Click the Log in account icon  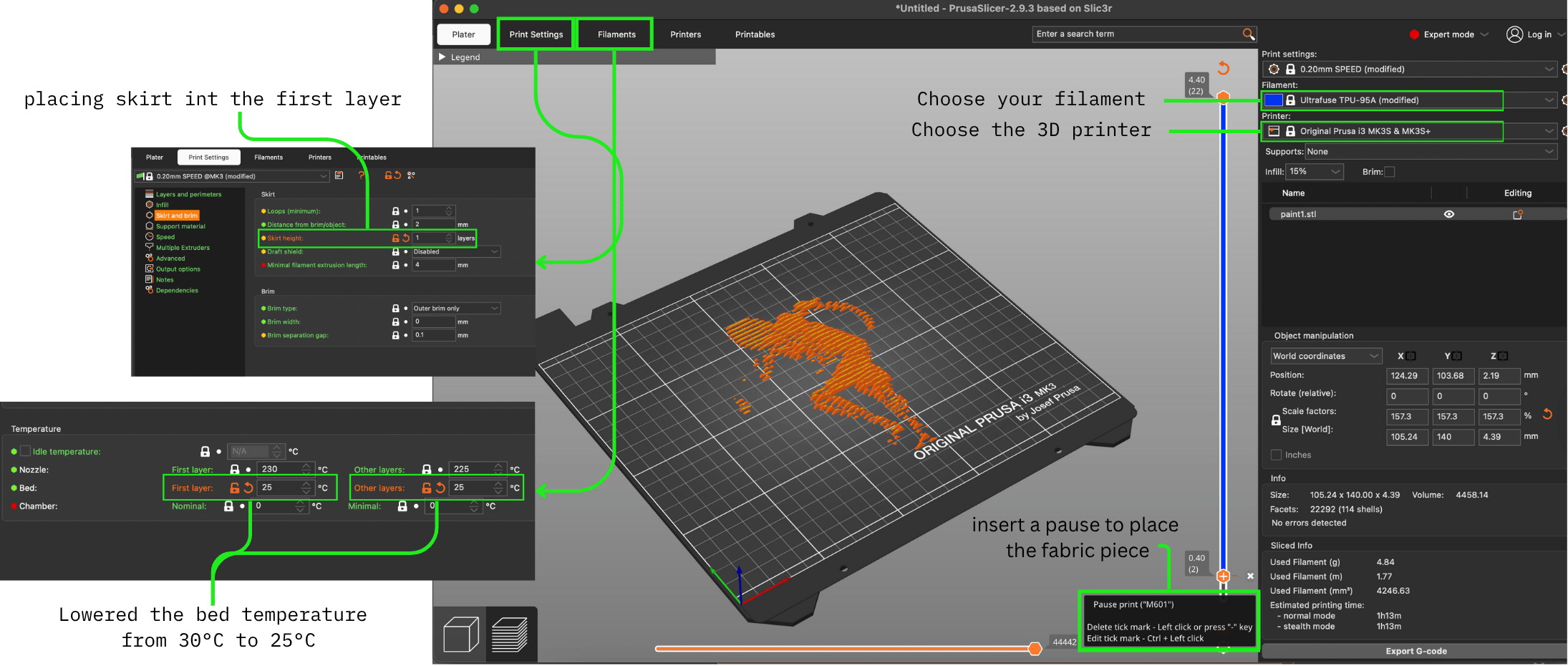pyautogui.click(x=1514, y=34)
